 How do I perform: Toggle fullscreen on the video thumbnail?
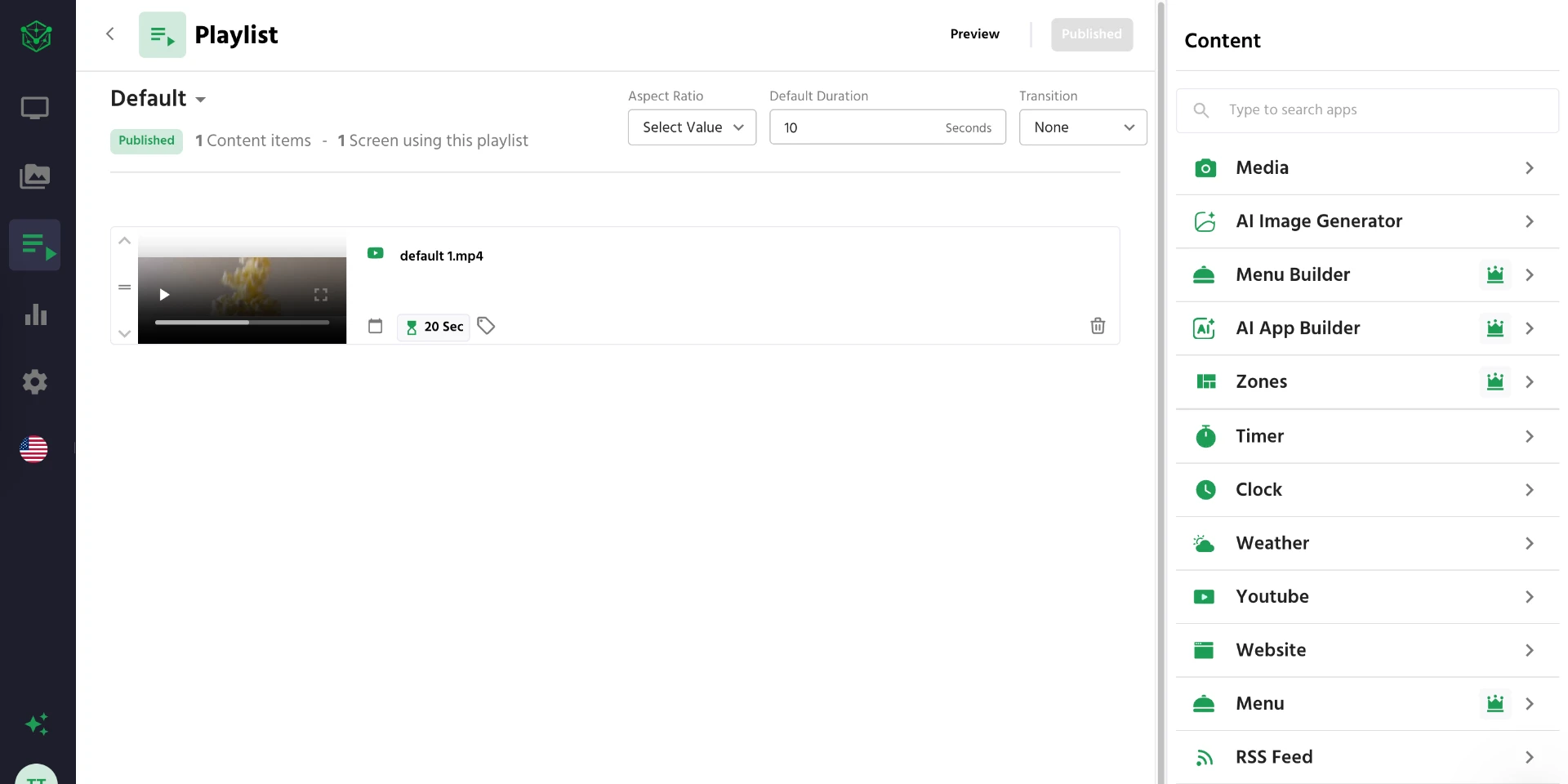(321, 295)
